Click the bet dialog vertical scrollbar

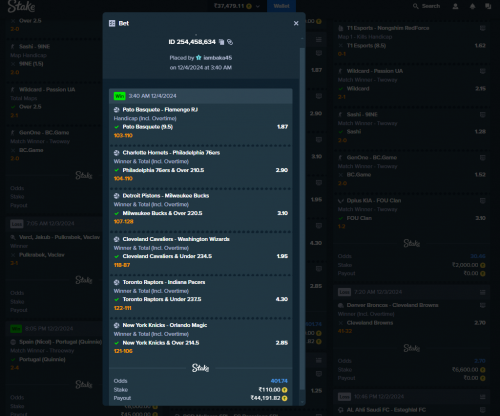pyautogui.click(x=302, y=218)
